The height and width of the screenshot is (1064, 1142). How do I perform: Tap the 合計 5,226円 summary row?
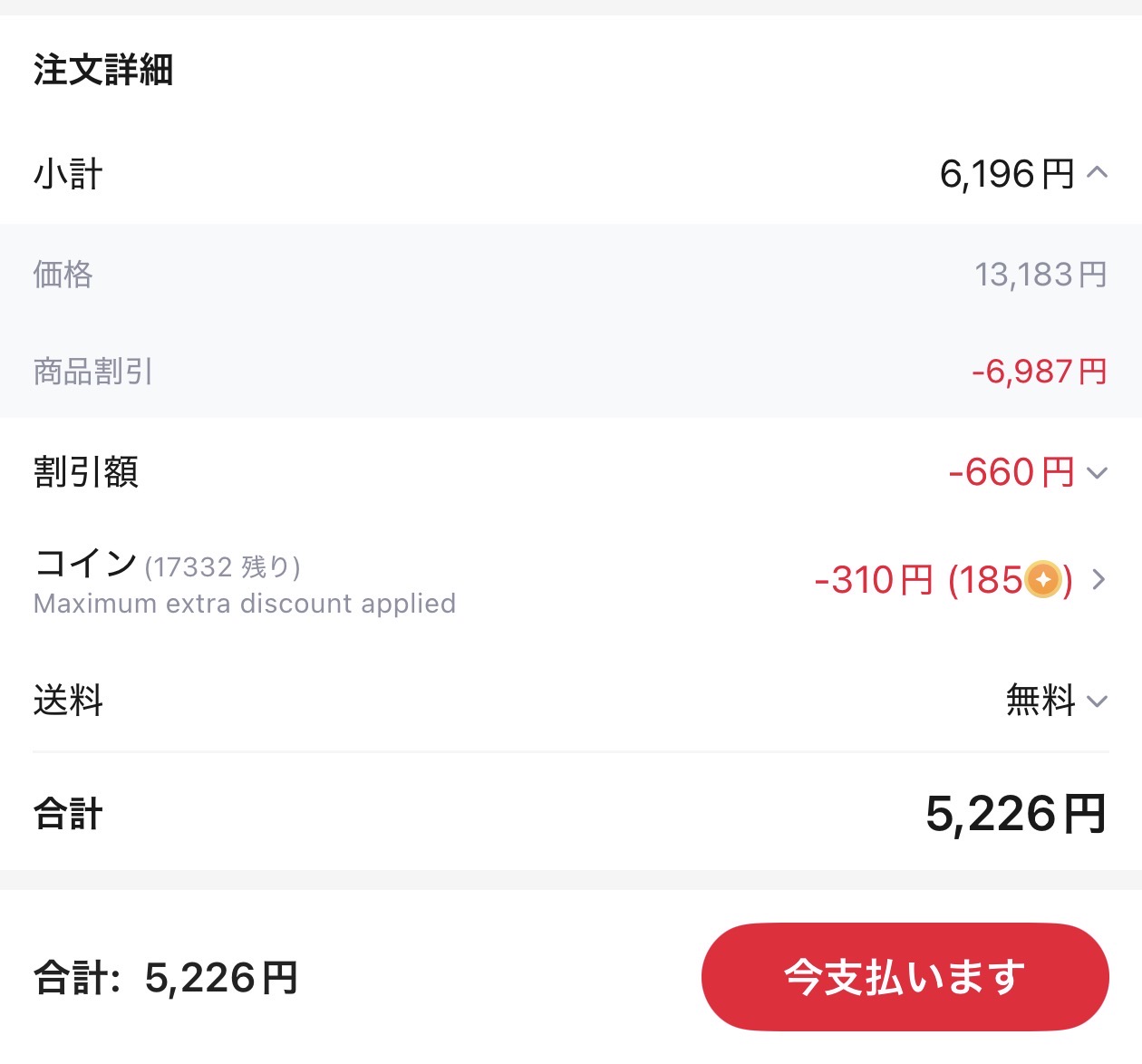pyautogui.click(x=571, y=813)
